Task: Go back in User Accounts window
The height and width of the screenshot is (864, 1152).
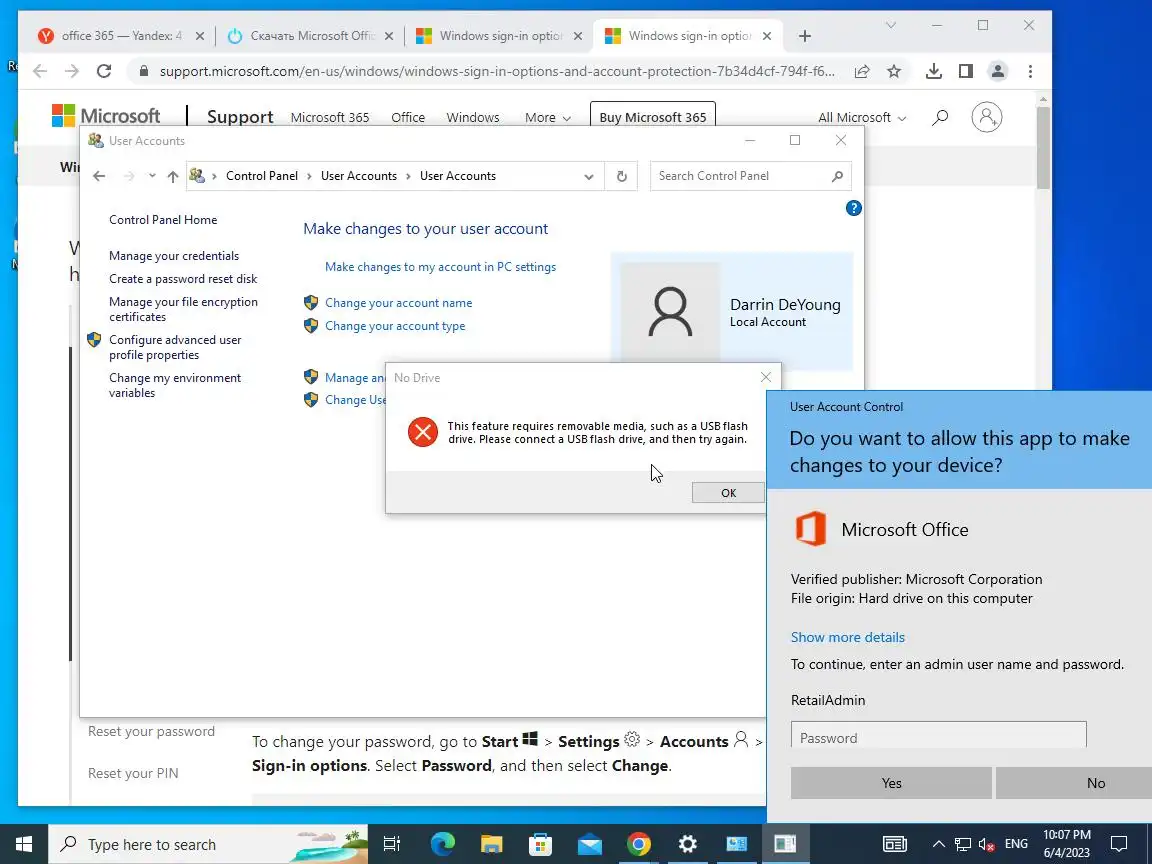Action: [99, 176]
